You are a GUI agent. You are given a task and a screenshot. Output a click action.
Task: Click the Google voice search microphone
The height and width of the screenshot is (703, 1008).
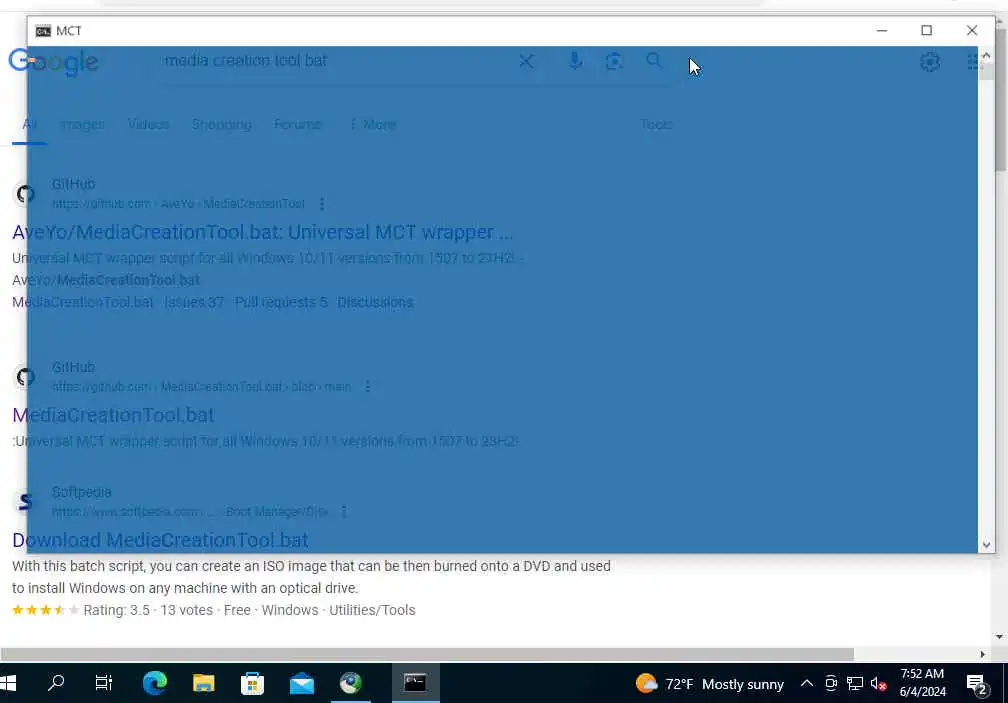point(575,61)
